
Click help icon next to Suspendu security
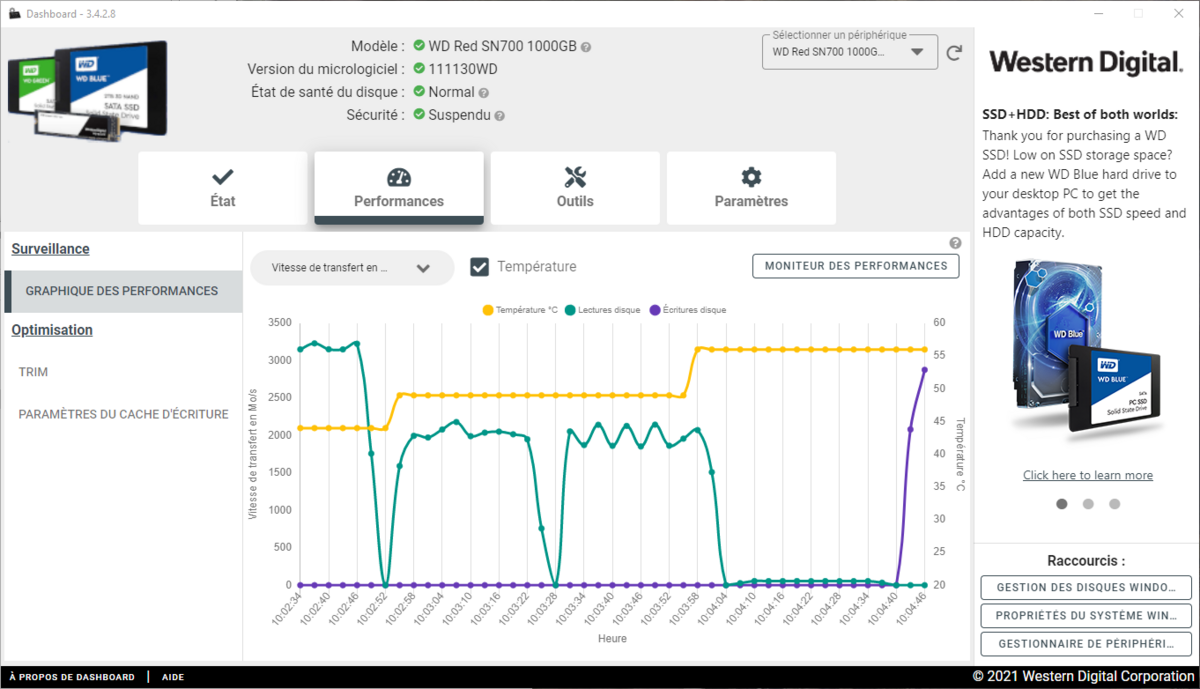pos(500,116)
